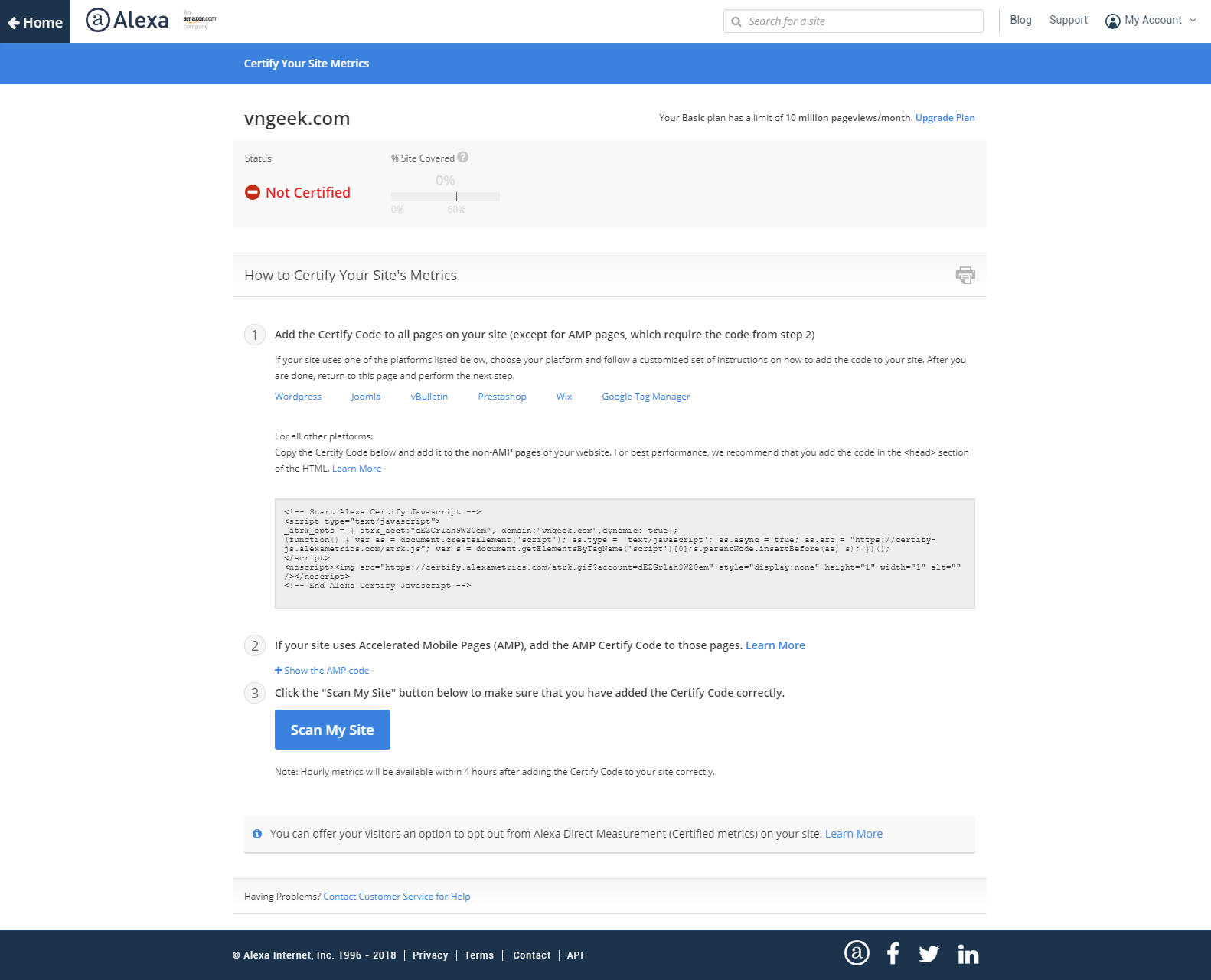Open Contact Customer Service for Help
Screen dimensions: 1211x980
(397, 897)
